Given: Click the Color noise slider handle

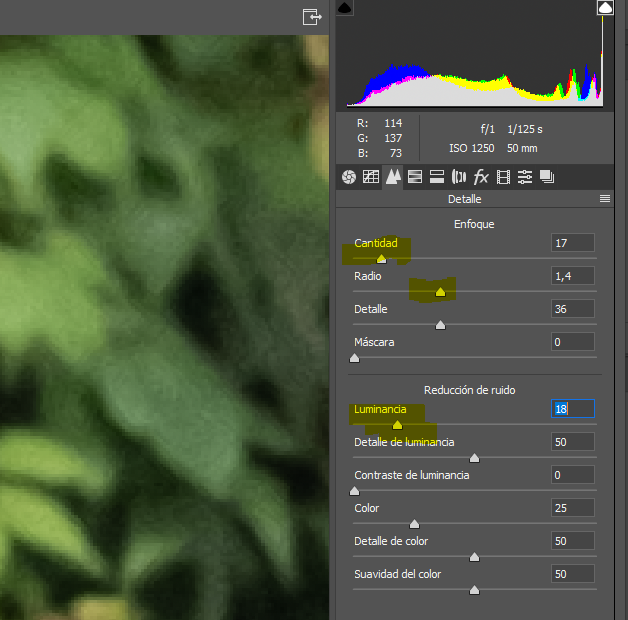Looking at the screenshot, I should (x=415, y=524).
